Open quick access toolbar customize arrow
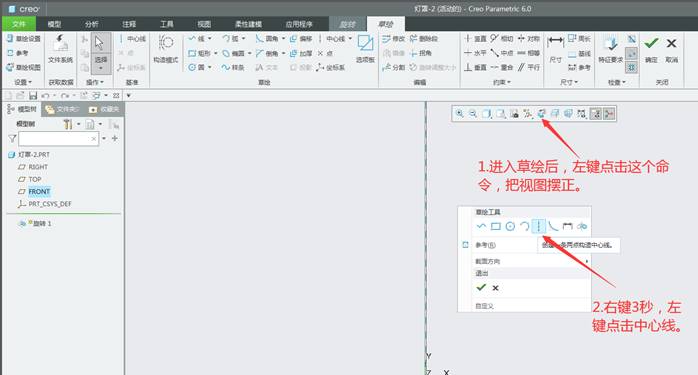 coord(129,95)
